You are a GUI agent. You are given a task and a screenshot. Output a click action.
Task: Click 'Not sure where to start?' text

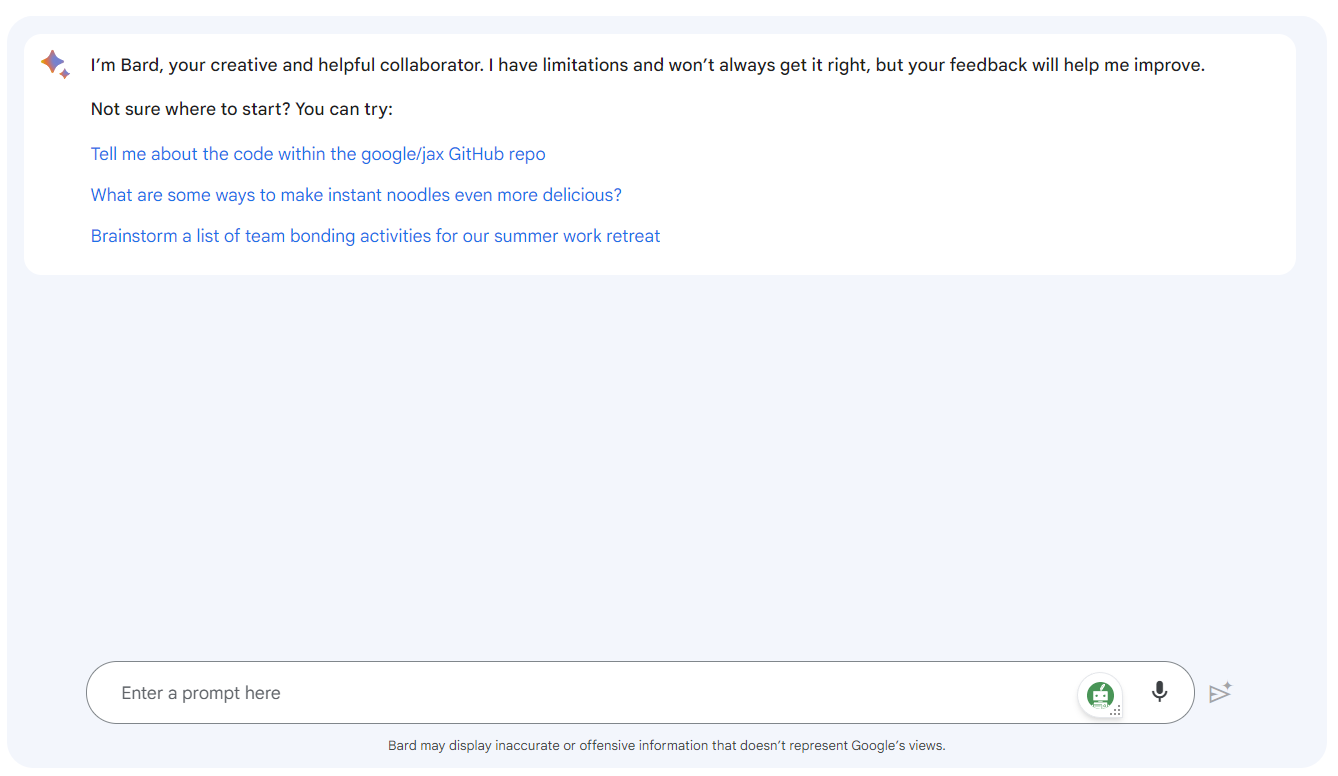pos(192,109)
